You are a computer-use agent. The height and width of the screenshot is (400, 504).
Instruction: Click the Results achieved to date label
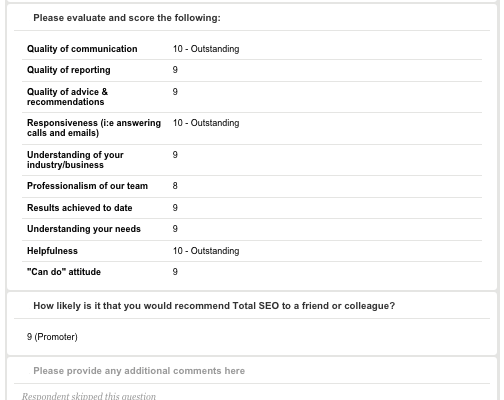pyautogui.click(x=80, y=208)
